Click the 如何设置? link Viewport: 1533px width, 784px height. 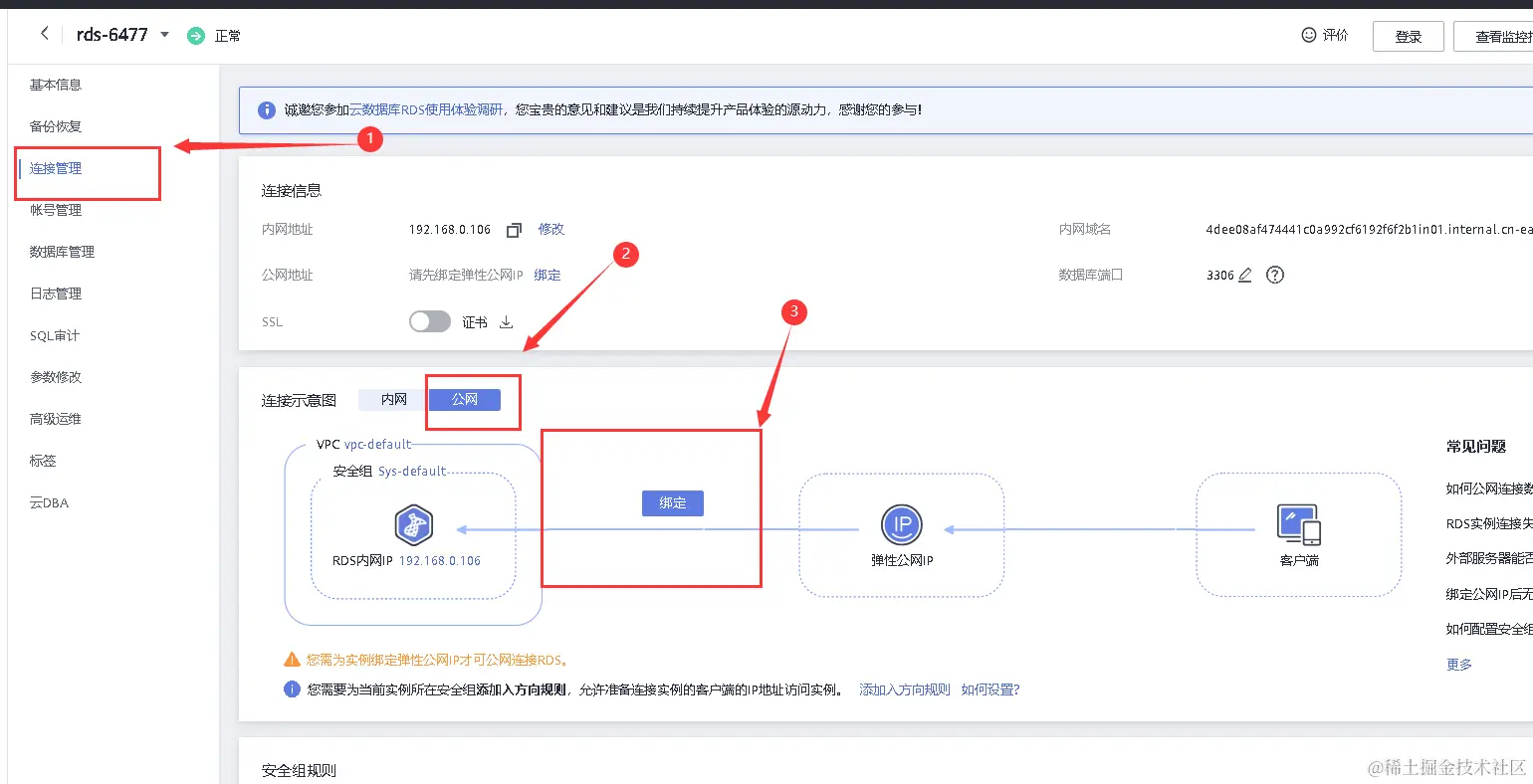[990, 689]
